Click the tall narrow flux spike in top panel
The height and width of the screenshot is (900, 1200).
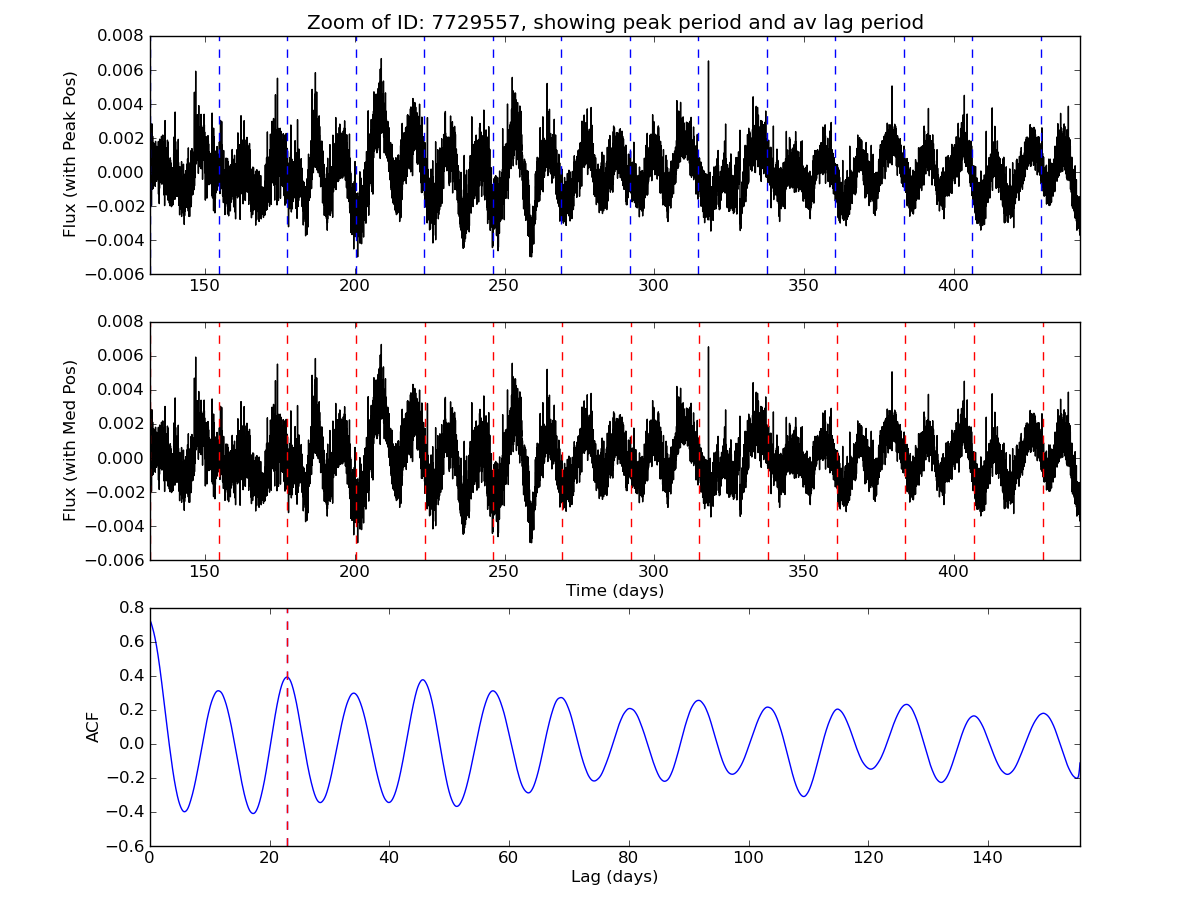[x=708, y=90]
